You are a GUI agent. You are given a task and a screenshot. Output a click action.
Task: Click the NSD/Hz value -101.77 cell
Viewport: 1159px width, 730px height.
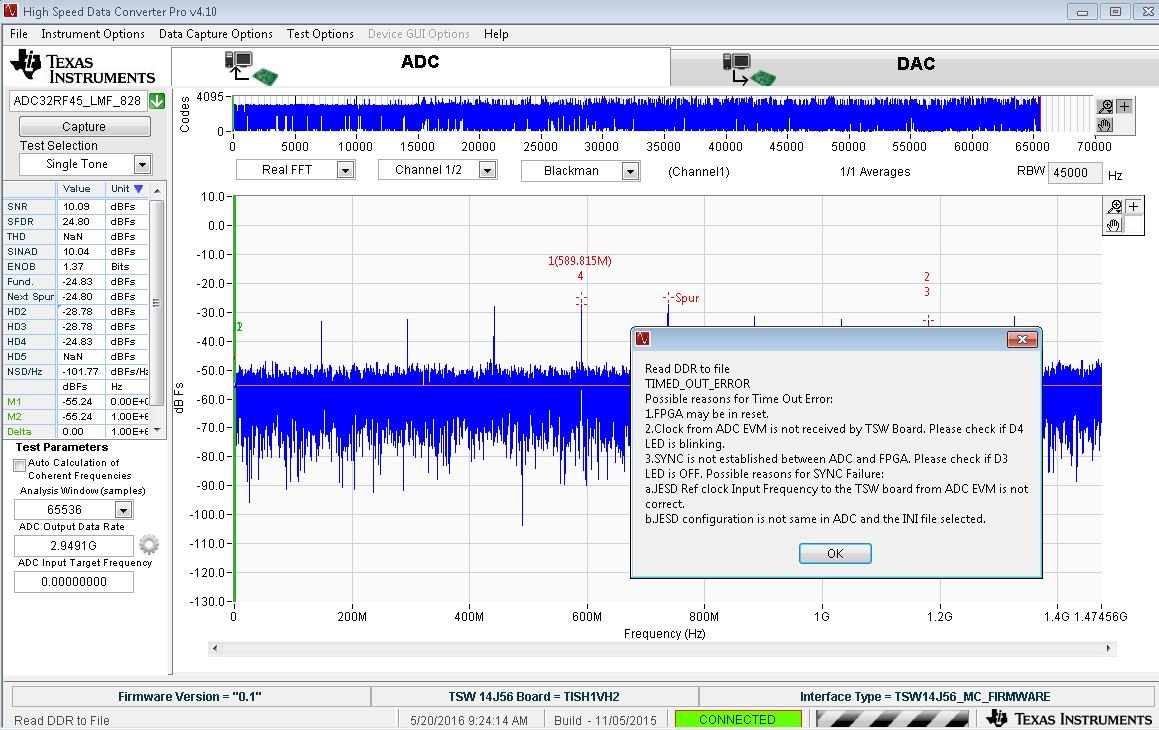80,372
